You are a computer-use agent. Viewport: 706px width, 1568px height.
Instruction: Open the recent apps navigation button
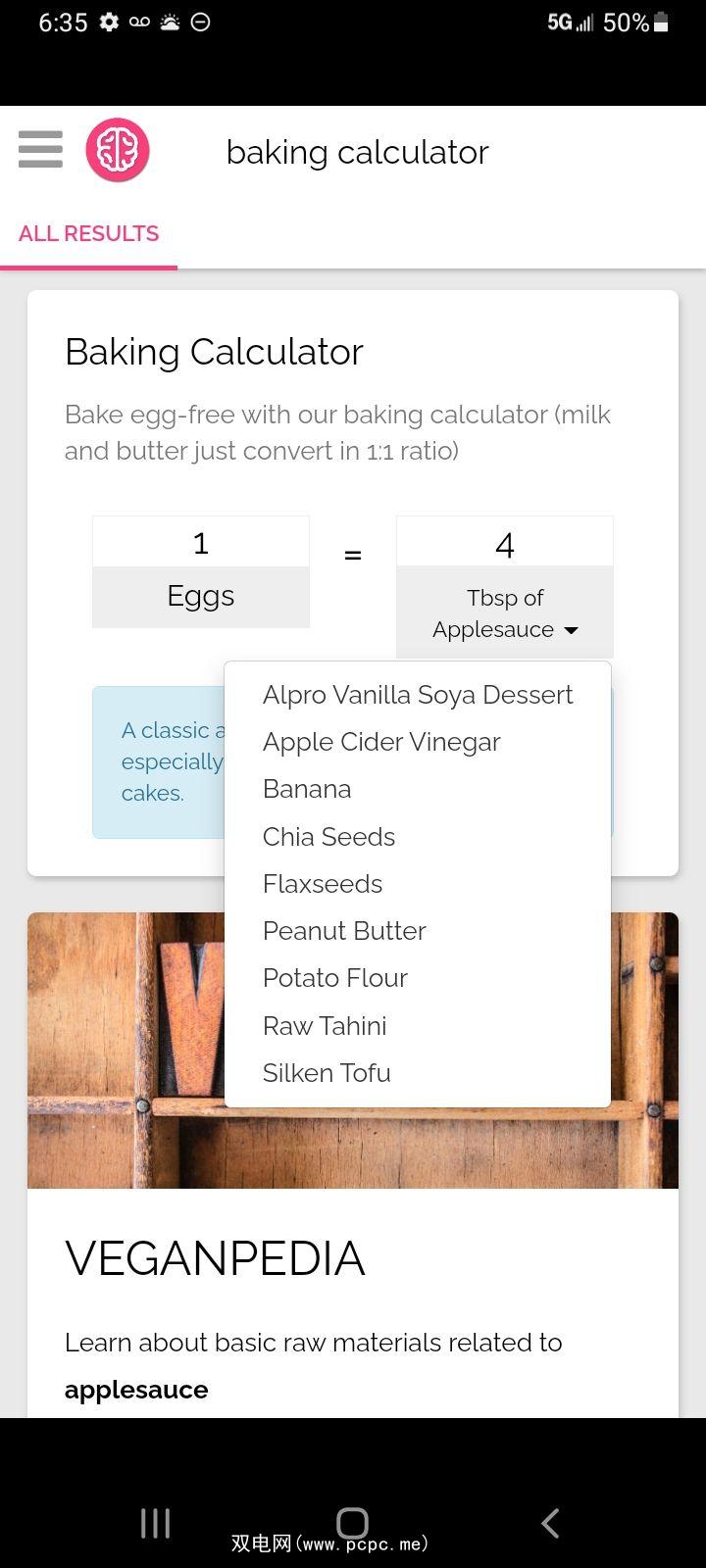155,1522
